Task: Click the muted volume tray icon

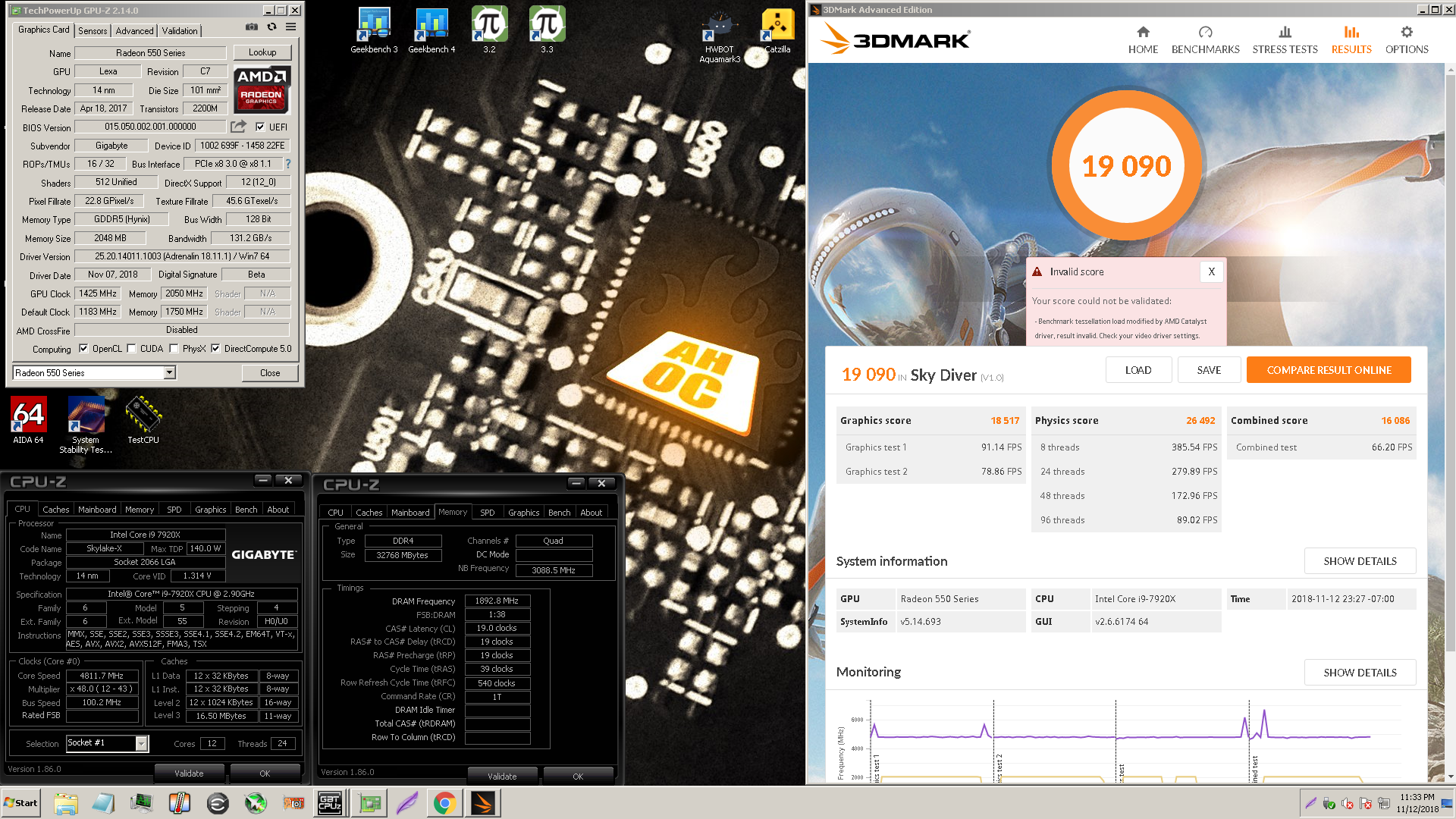Action: pyautogui.click(x=1348, y=804)
